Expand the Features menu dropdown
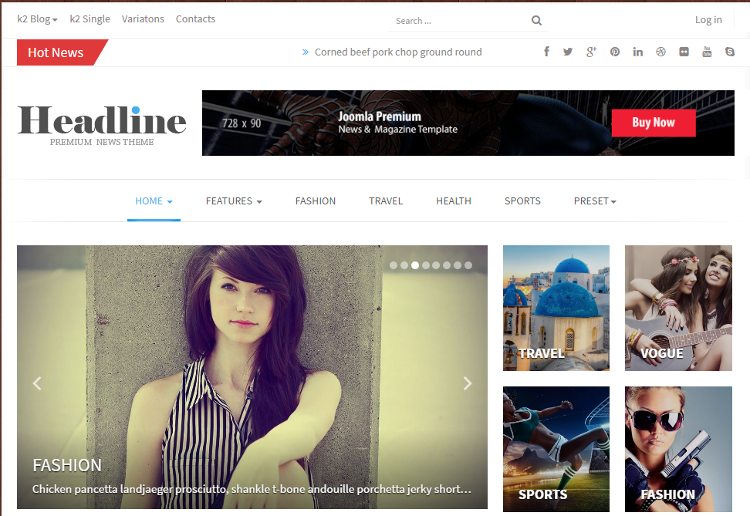 click(233, 201)
